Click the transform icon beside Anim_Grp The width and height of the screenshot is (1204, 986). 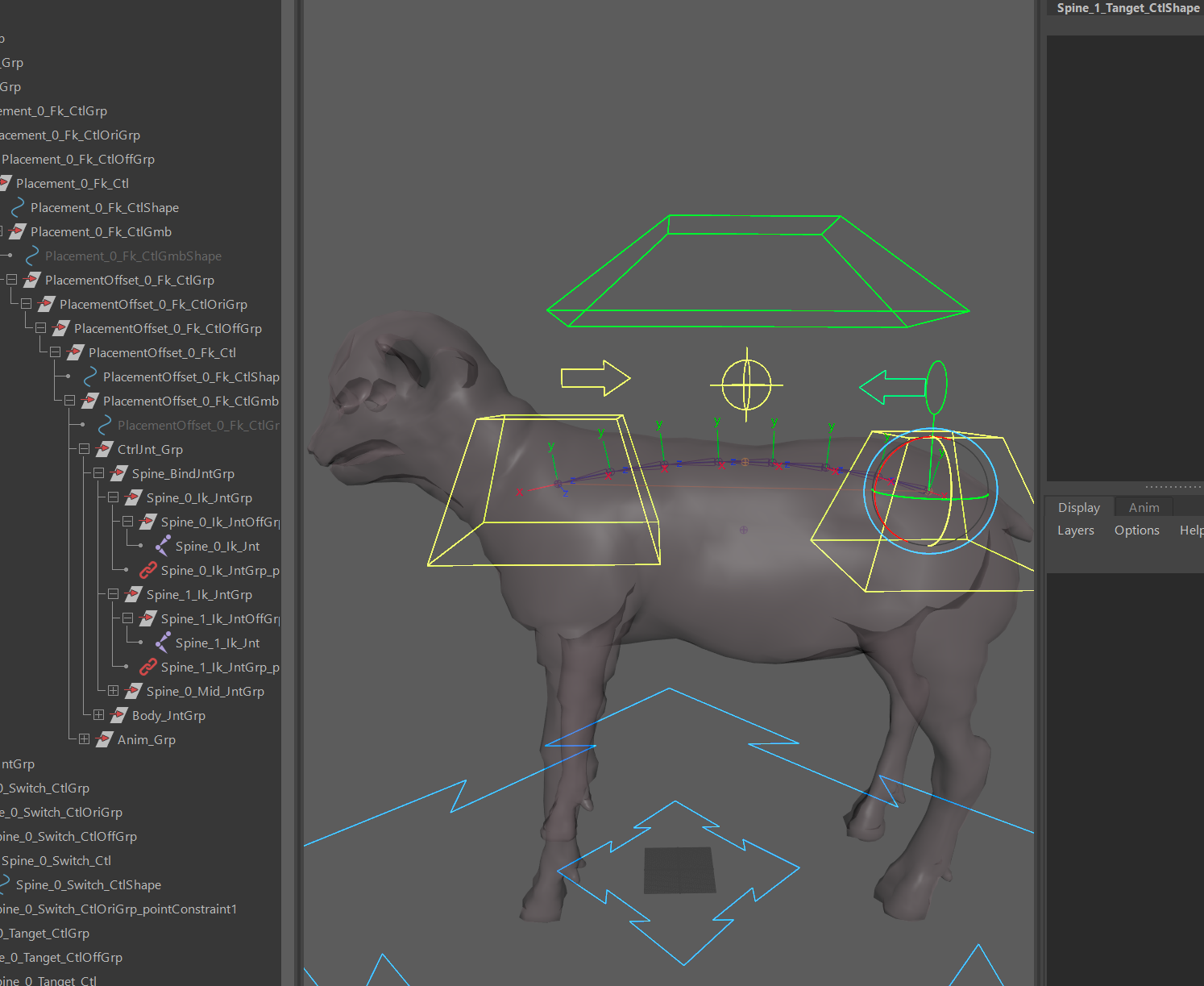pyautogui.click(x=105, y=740)
